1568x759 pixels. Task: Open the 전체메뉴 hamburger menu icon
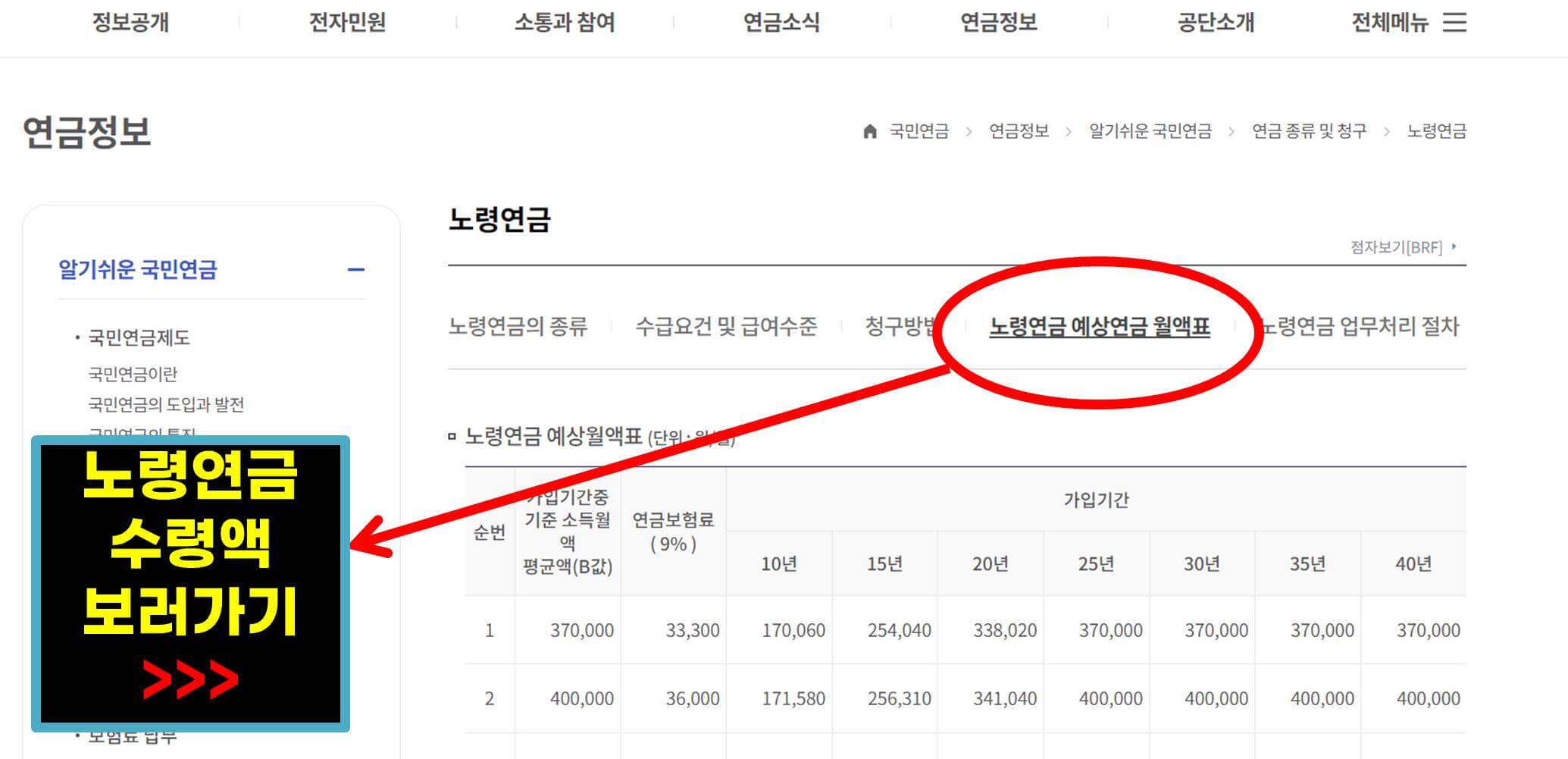pyautogui.click(x=1456, y=23)
